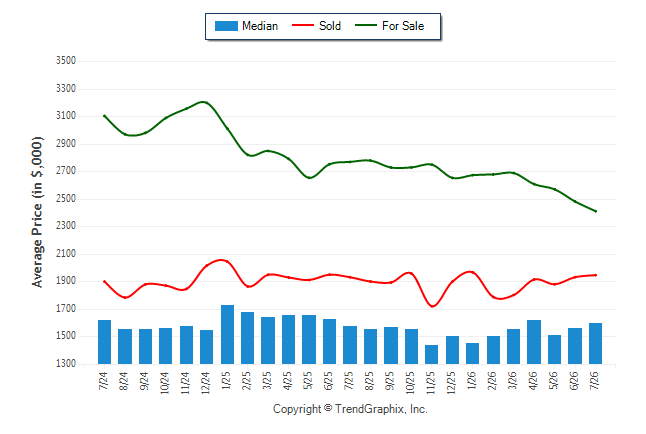Viewport: 646px width, 434px height.
Task: Click the Average Price axis title
Action: coord(37,212)
